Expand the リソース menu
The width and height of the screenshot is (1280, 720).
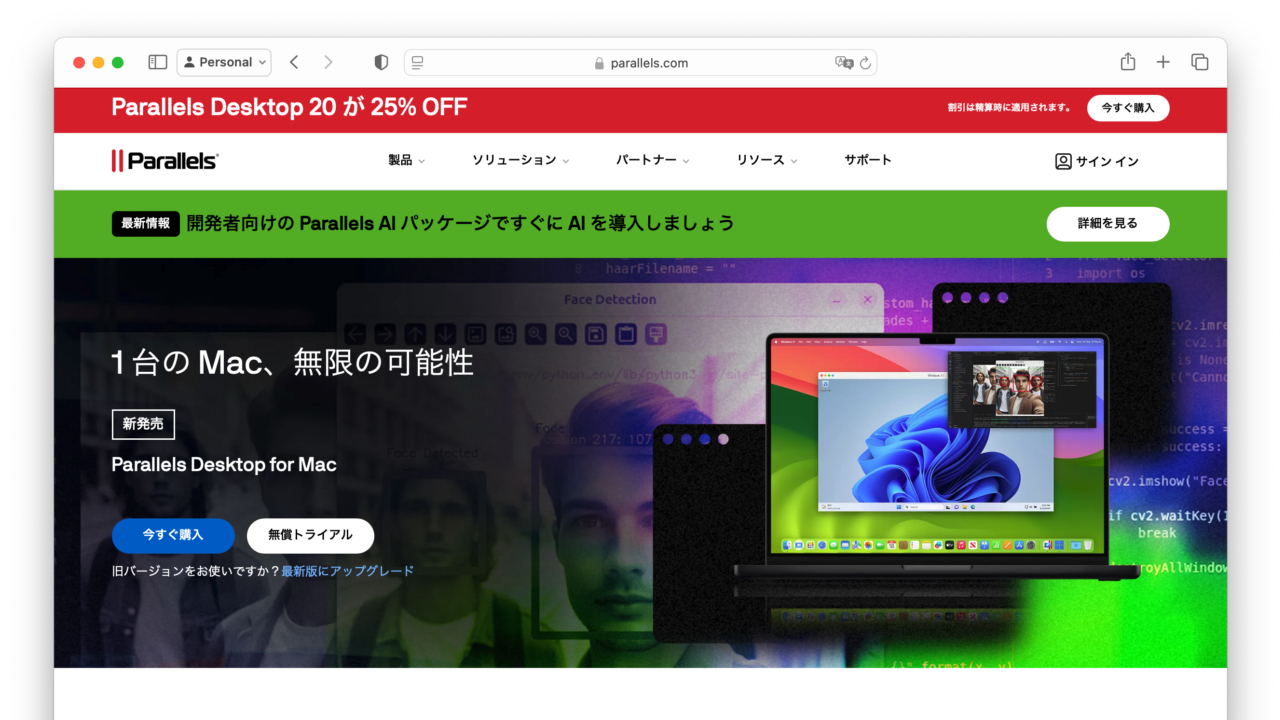(x=767, y=160)
